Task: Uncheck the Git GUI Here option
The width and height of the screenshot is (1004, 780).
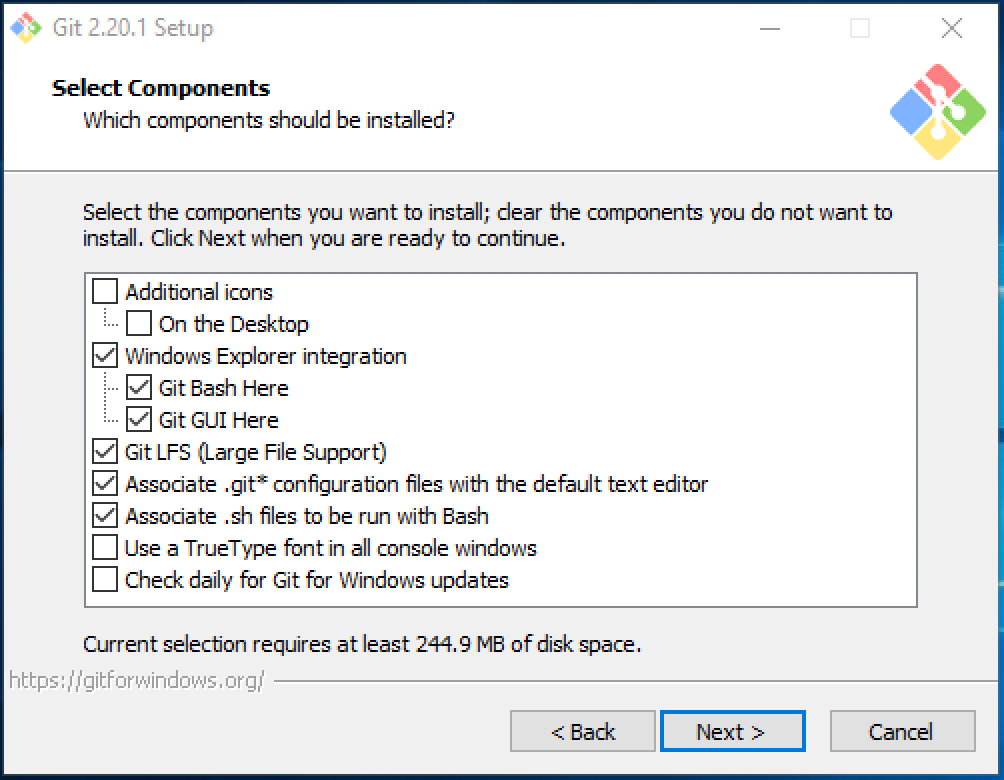Action: pos(137,419)
